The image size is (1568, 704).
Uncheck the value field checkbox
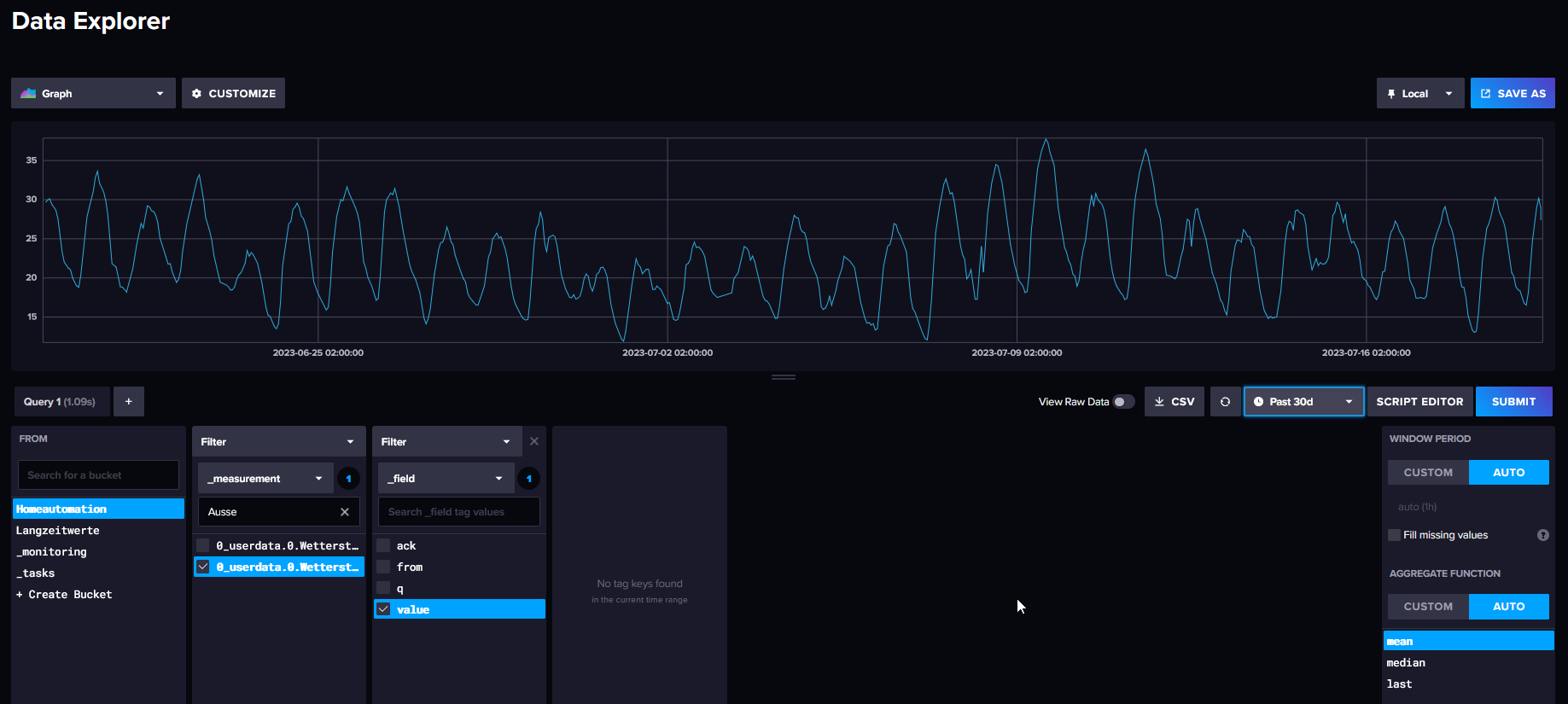(384, 609)
